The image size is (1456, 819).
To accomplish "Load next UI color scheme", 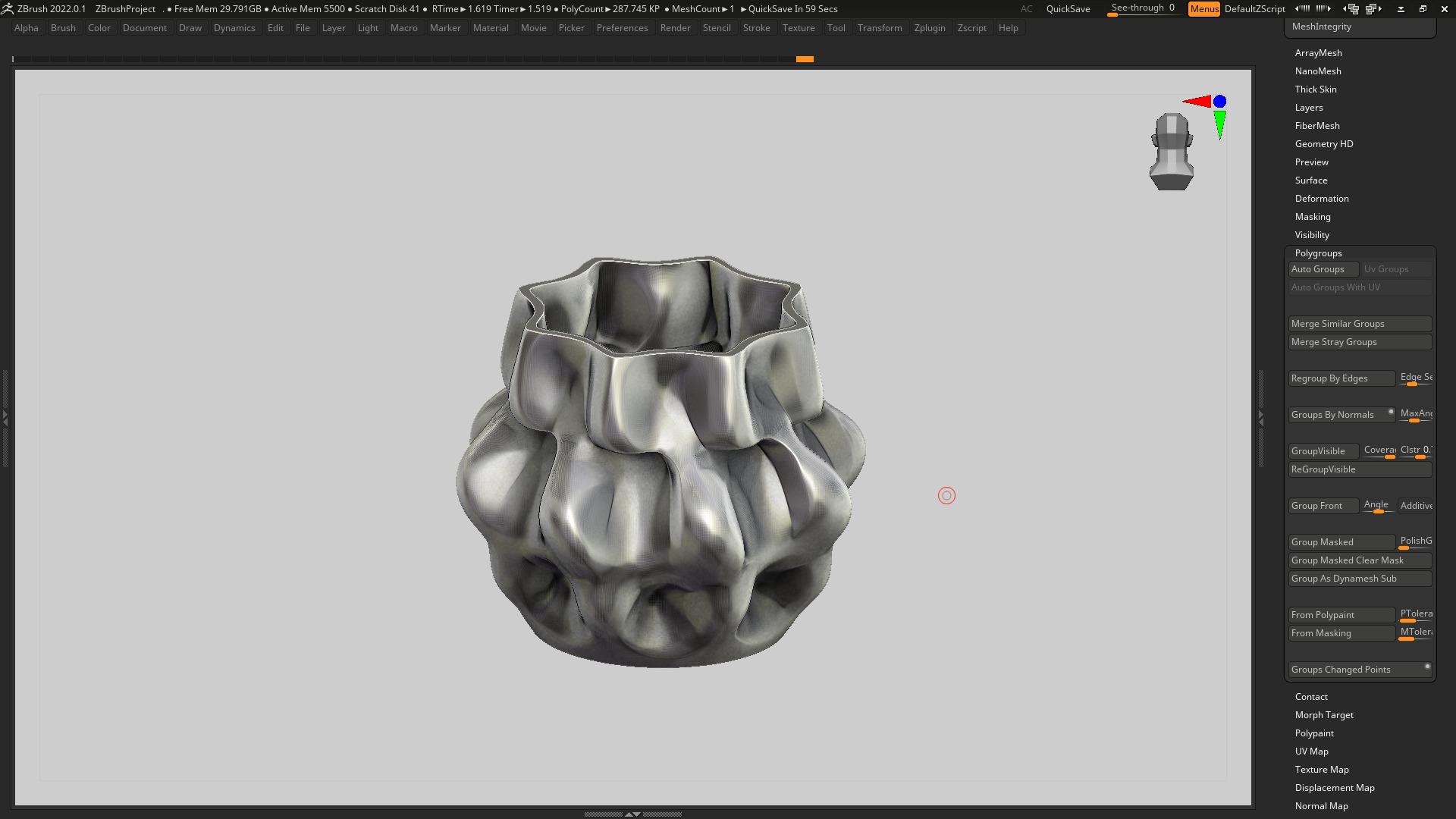I will pyautogui.click(x=1323, y=9).
